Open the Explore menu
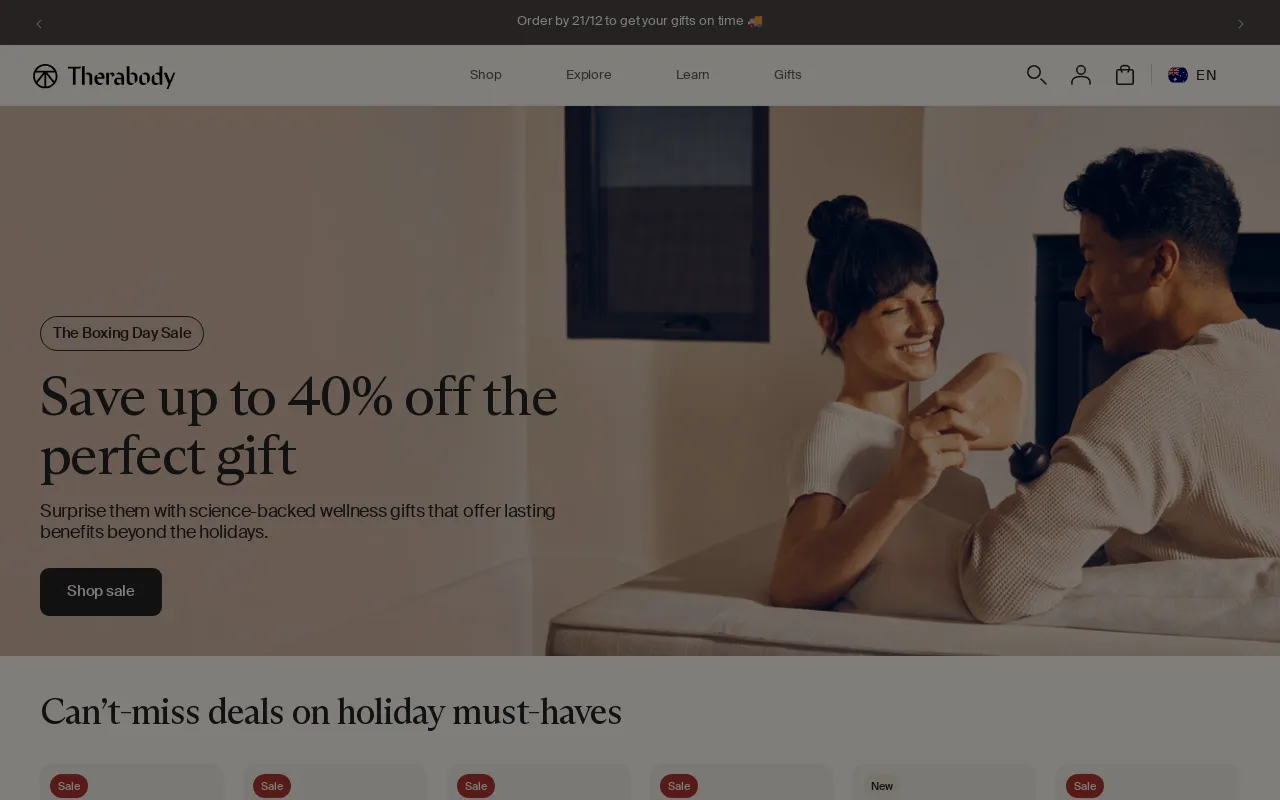1280x800 pixels. coord(589,75)
